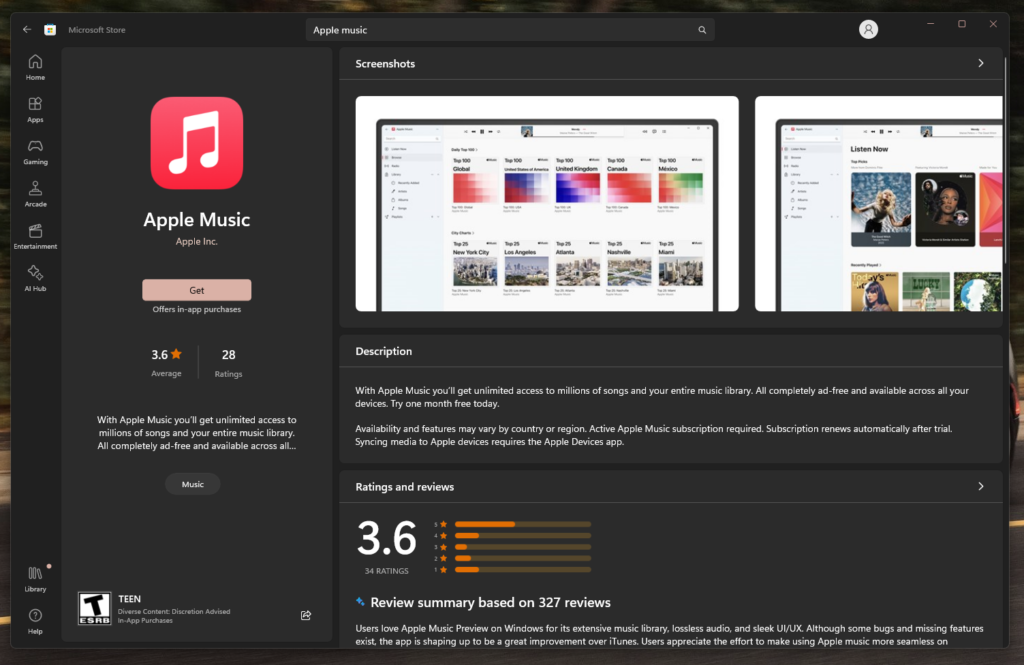Screen dimensions: 1024x665
Task: Expand the Ratings and reviews chevron
Action: (x=980, y=487)
